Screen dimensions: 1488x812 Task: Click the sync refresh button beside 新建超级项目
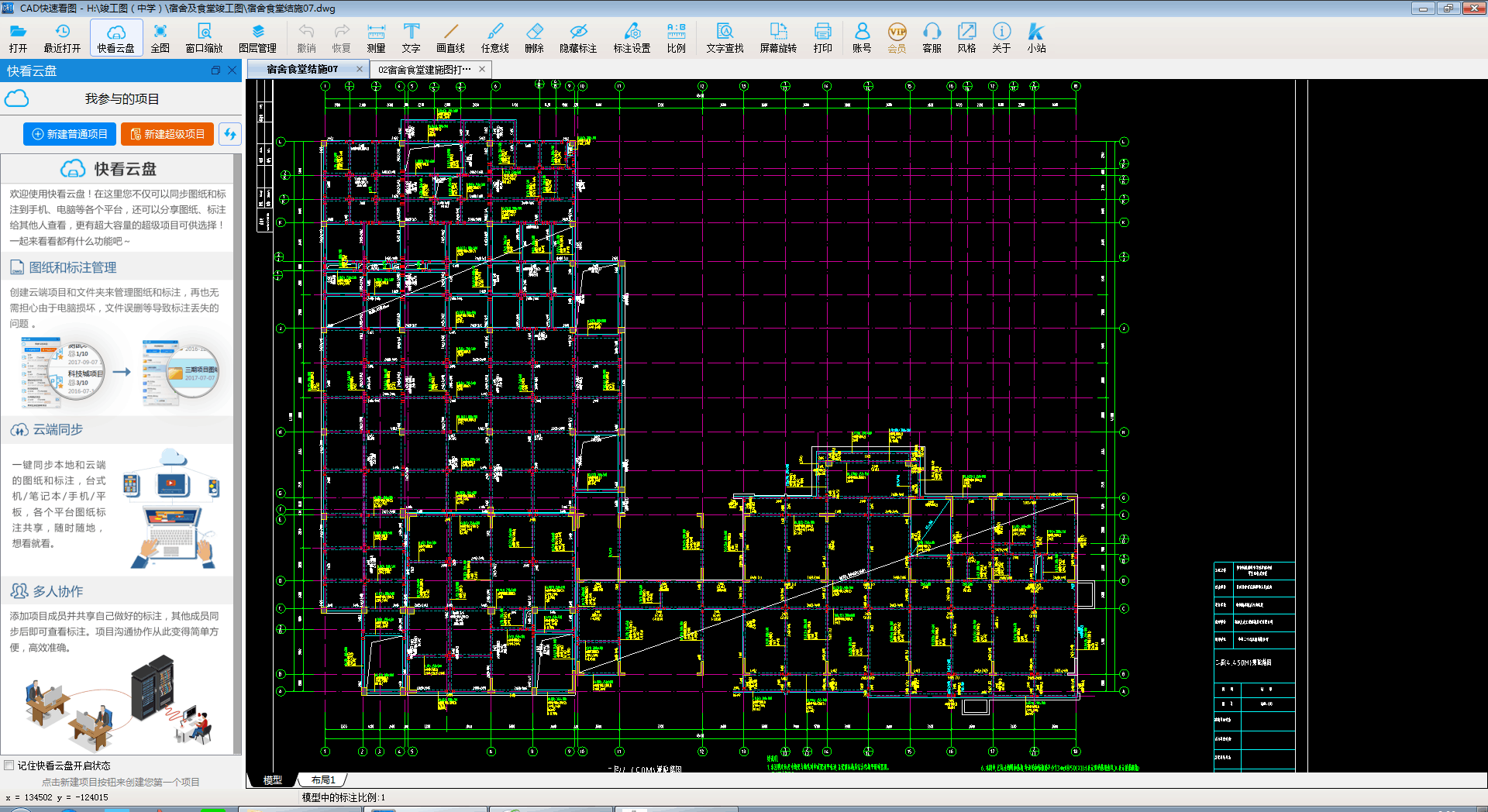point(229,134)
